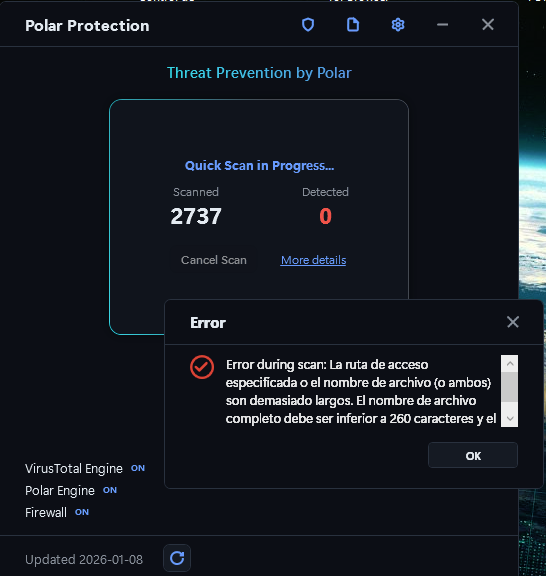
Task: Open settings via the gear icon
Action: point(398,25)
